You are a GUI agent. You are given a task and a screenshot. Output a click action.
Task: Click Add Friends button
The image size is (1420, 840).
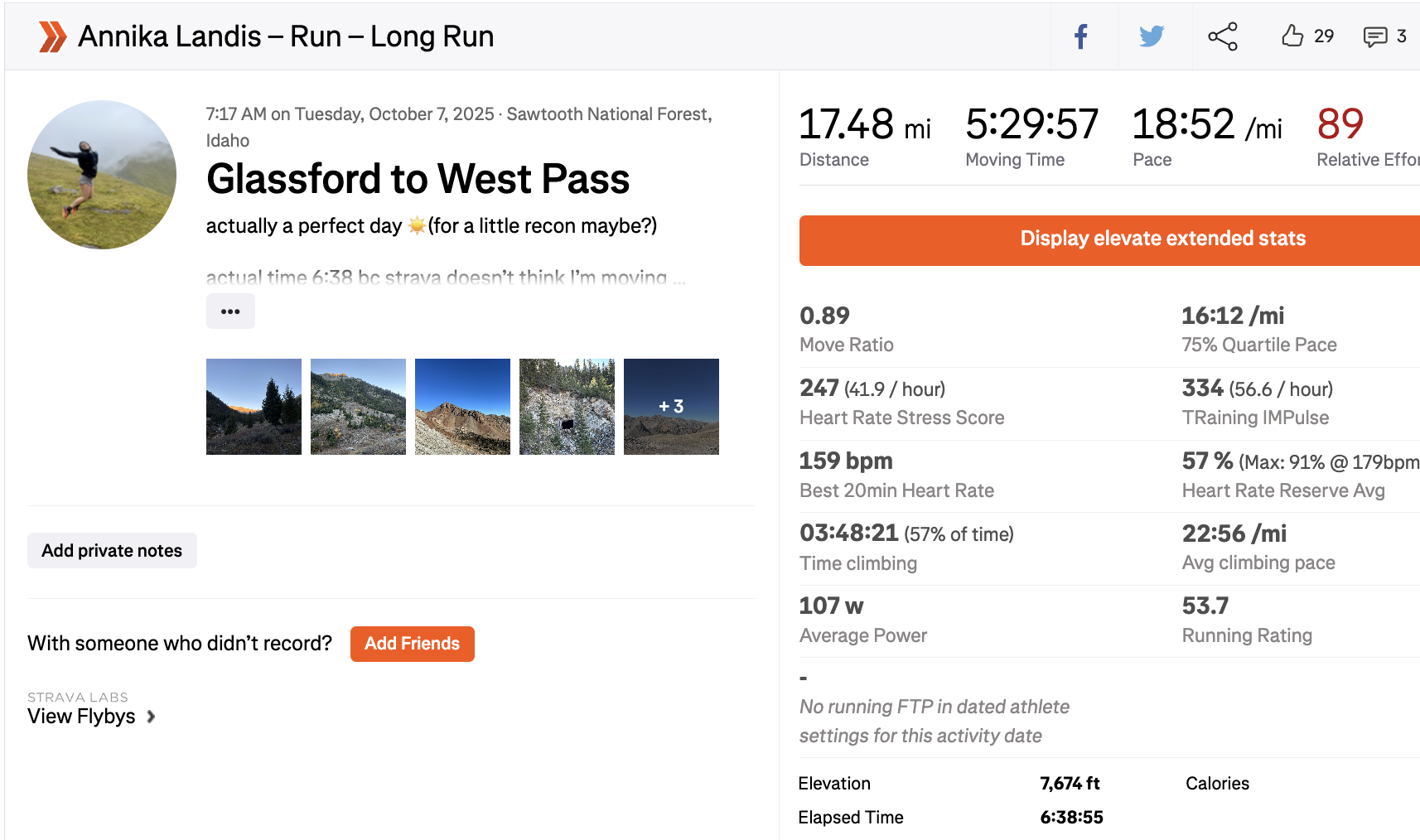click(412, 644)
